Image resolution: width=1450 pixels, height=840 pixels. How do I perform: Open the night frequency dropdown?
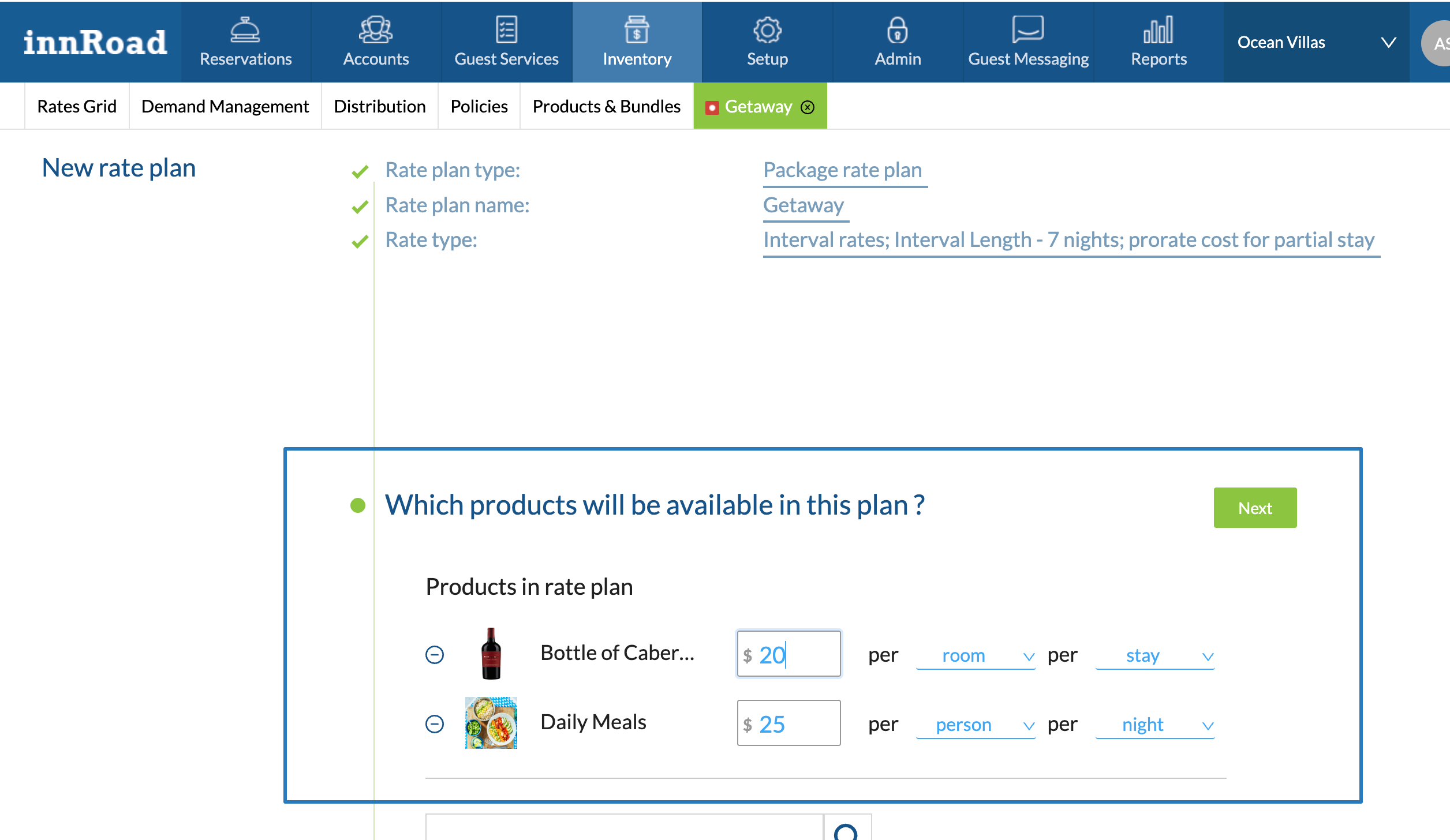pos(1154,725)
